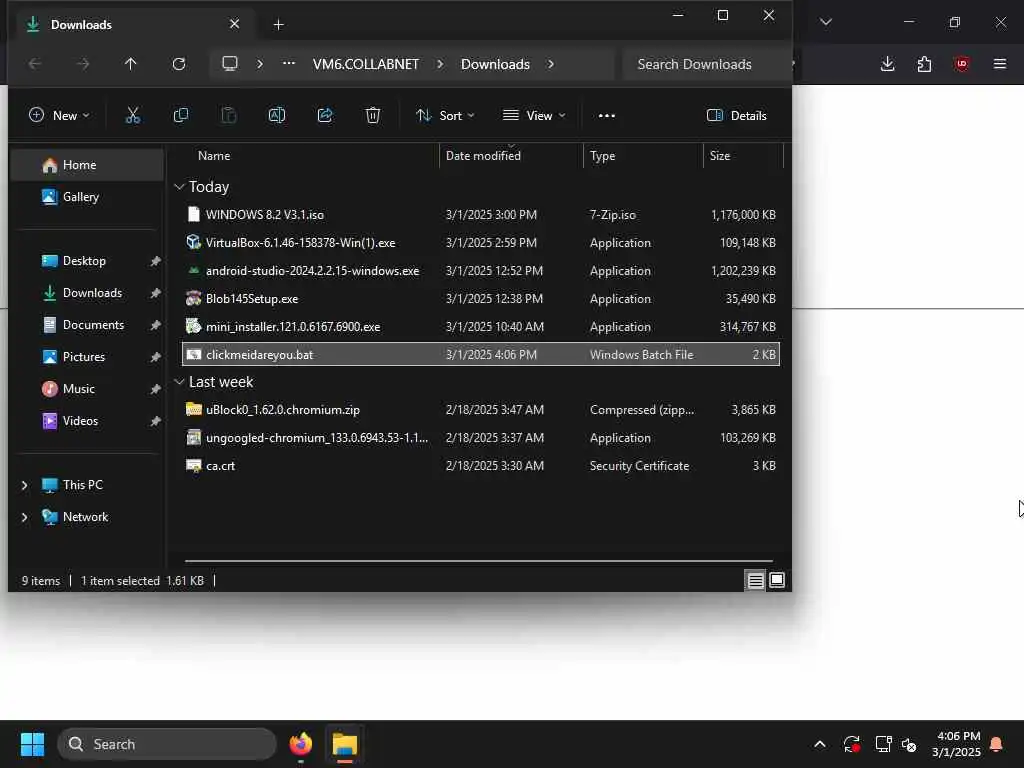Image resolution: width=1024 pixels, height=768 pixels.
Task: Expand the chevron after VM6.COLLABNET breadcrumb
Action: 440,64
